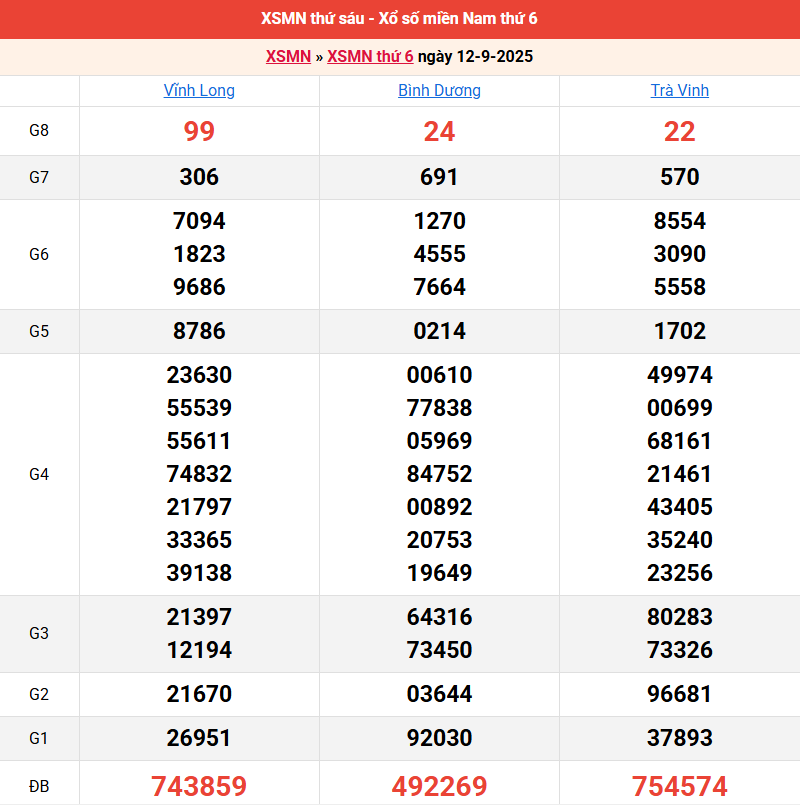Click G4 number 19649
The width and height of the screenshot is (800, 805).
(440, 573)
